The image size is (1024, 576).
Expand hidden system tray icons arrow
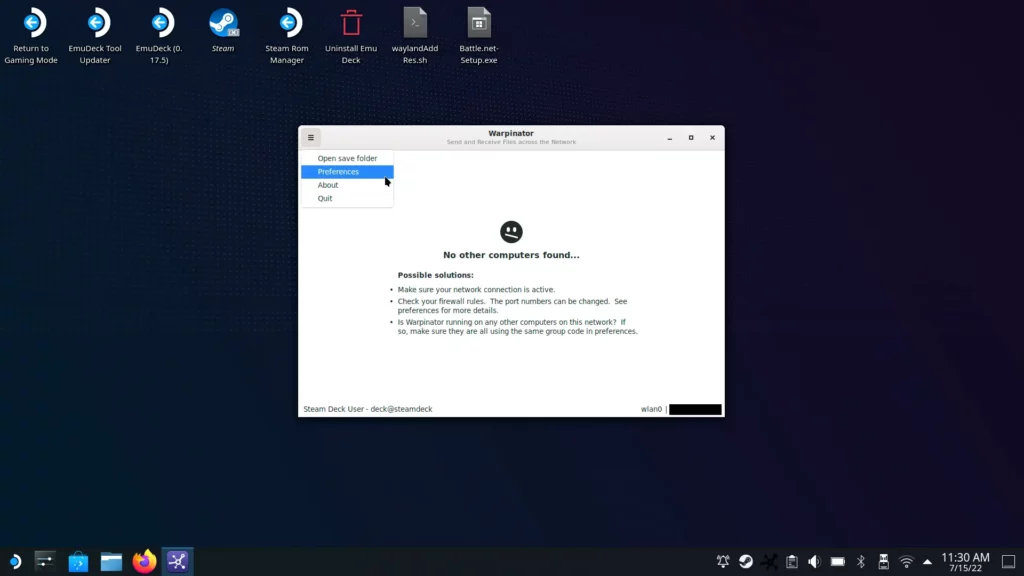[927, 562]
